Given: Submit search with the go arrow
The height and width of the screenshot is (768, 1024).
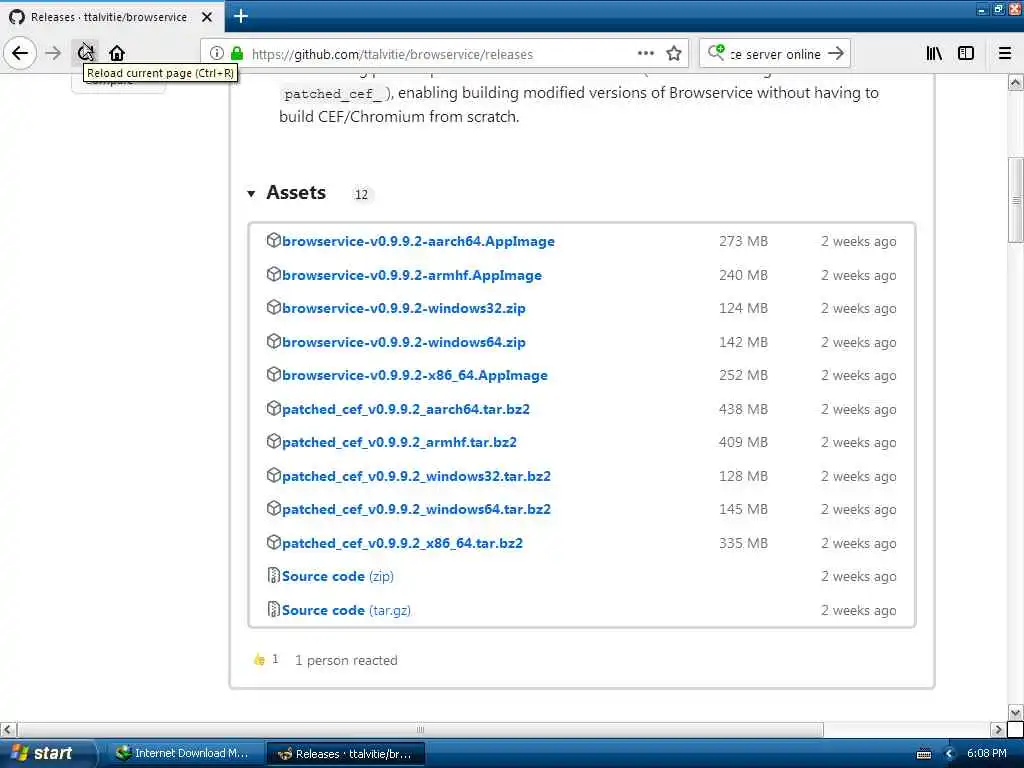Looking at the screenshot, I should tap(836, 54).
